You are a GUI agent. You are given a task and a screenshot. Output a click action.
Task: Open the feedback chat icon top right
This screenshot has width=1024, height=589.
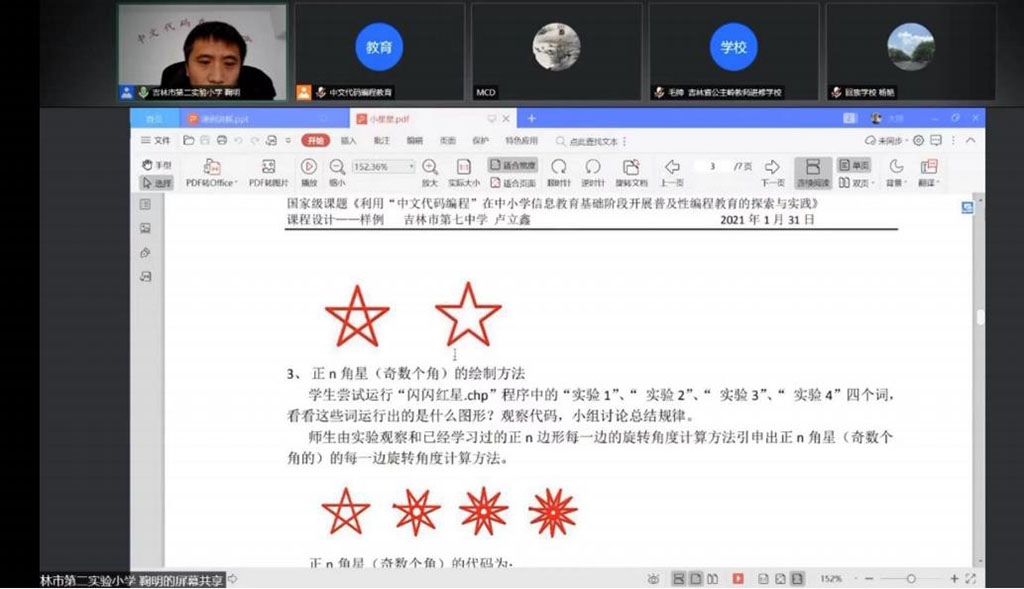pyautogui.click(x=936, y=140)
